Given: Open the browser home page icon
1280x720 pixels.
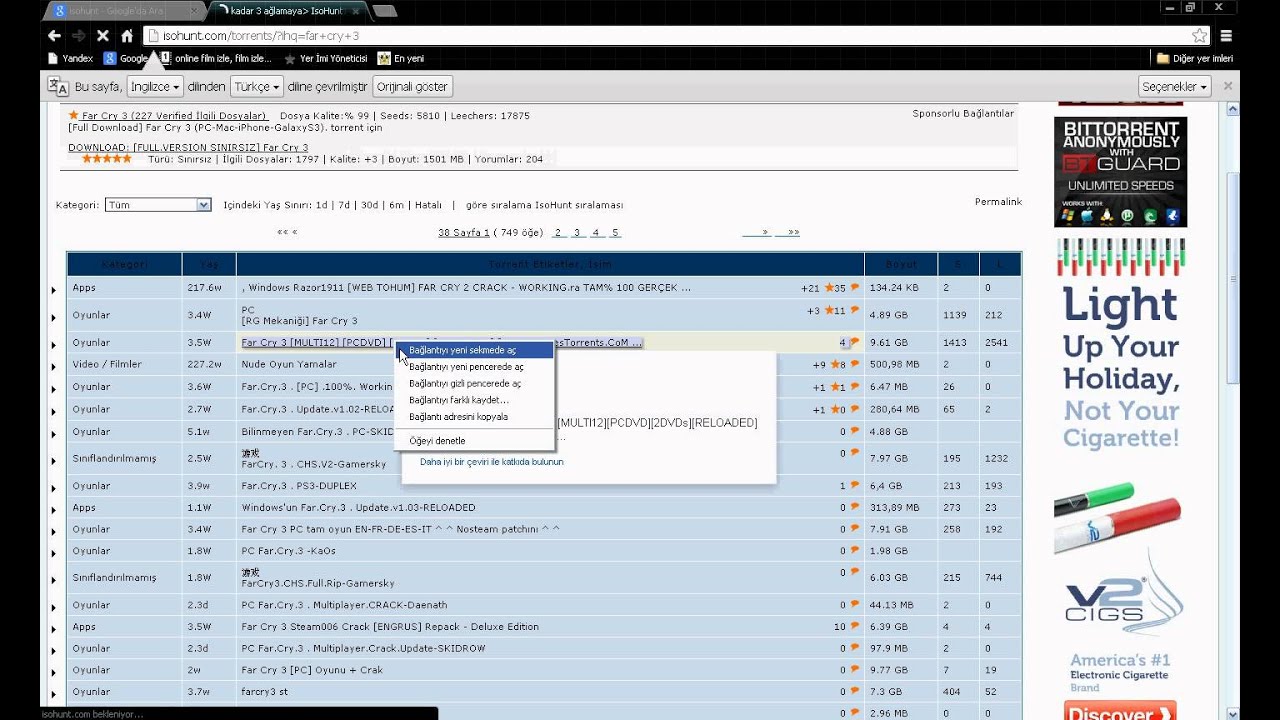Looking at the screenshot, I should [127, 35].
